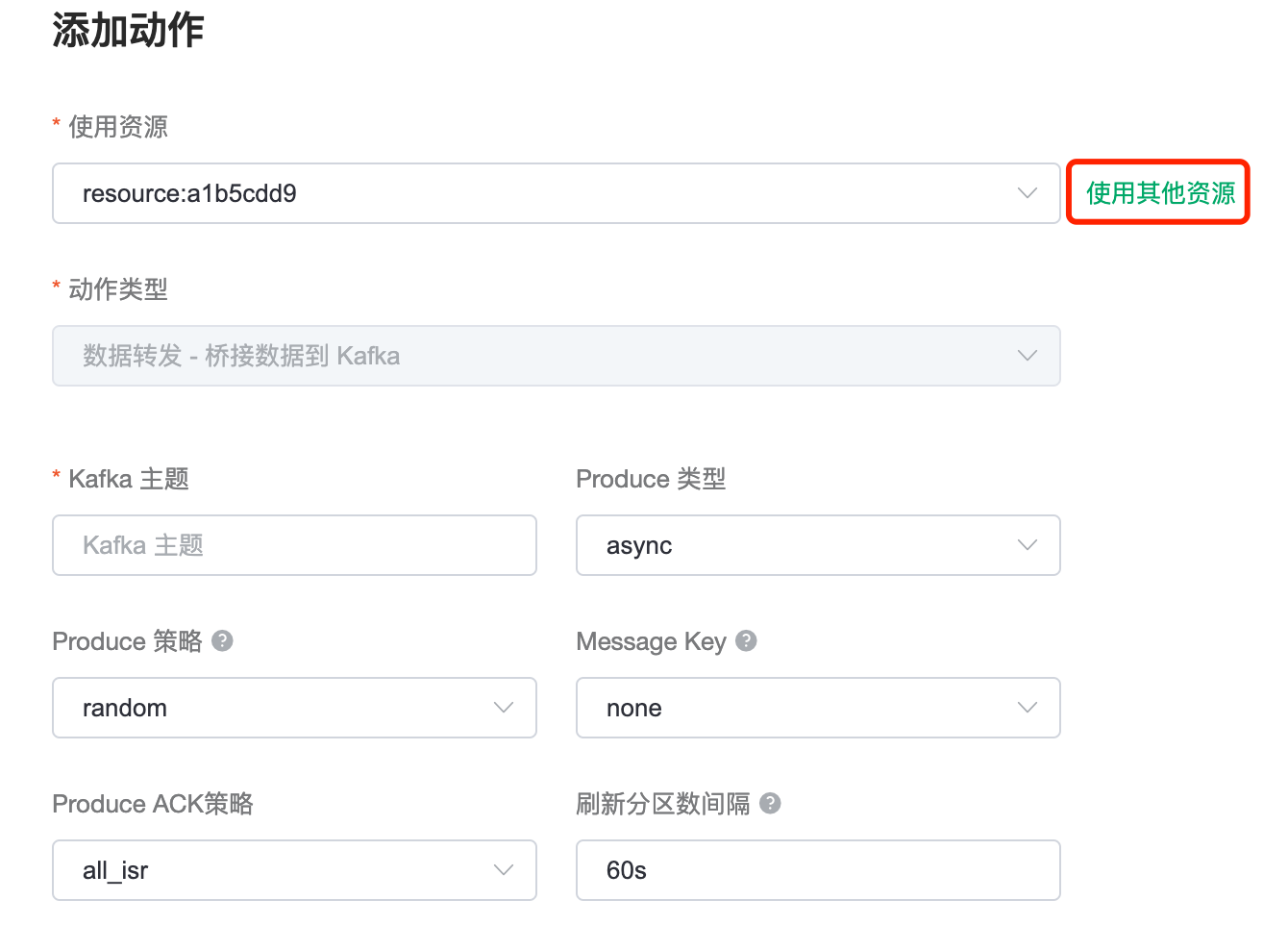Click the chevron arrow in the Produce ACK策略 selector

click(x=503, y=870)
